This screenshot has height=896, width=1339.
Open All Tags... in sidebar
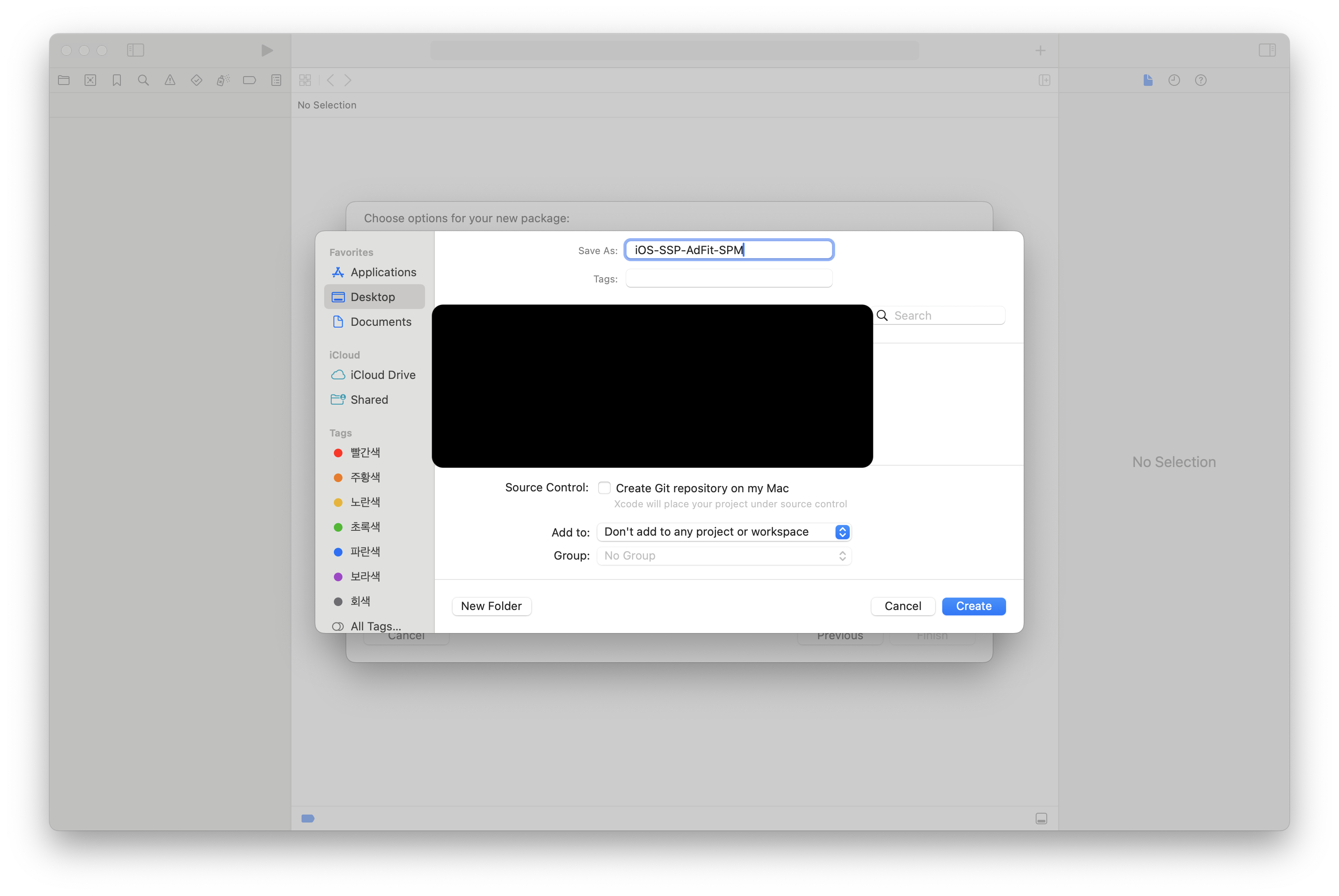(375, 626)
